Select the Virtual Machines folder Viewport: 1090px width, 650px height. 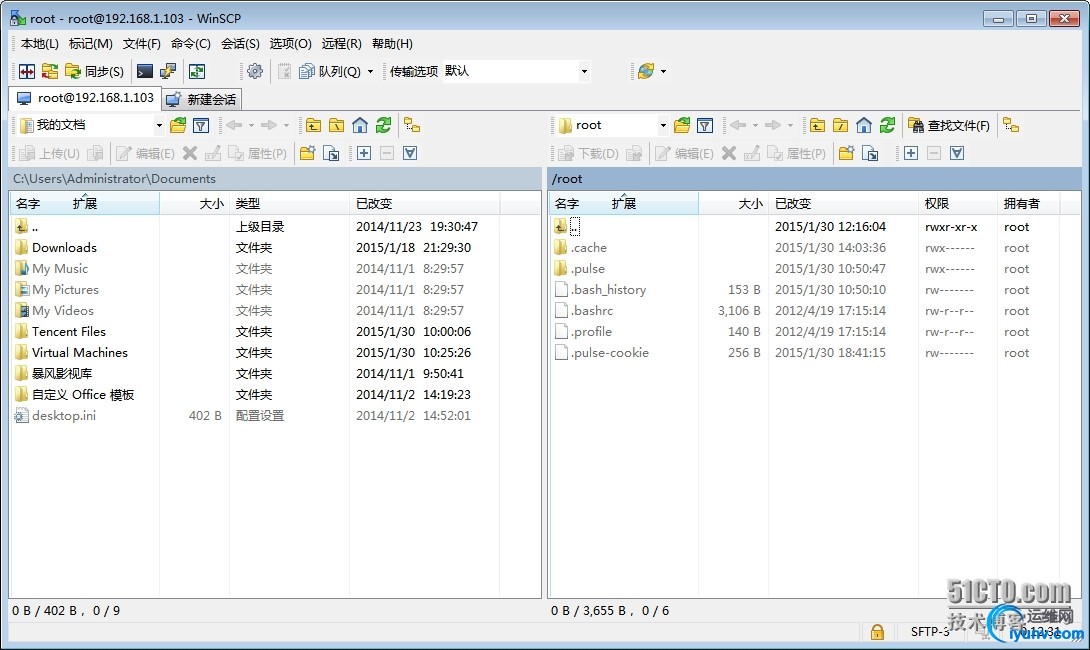coord(80,352)
